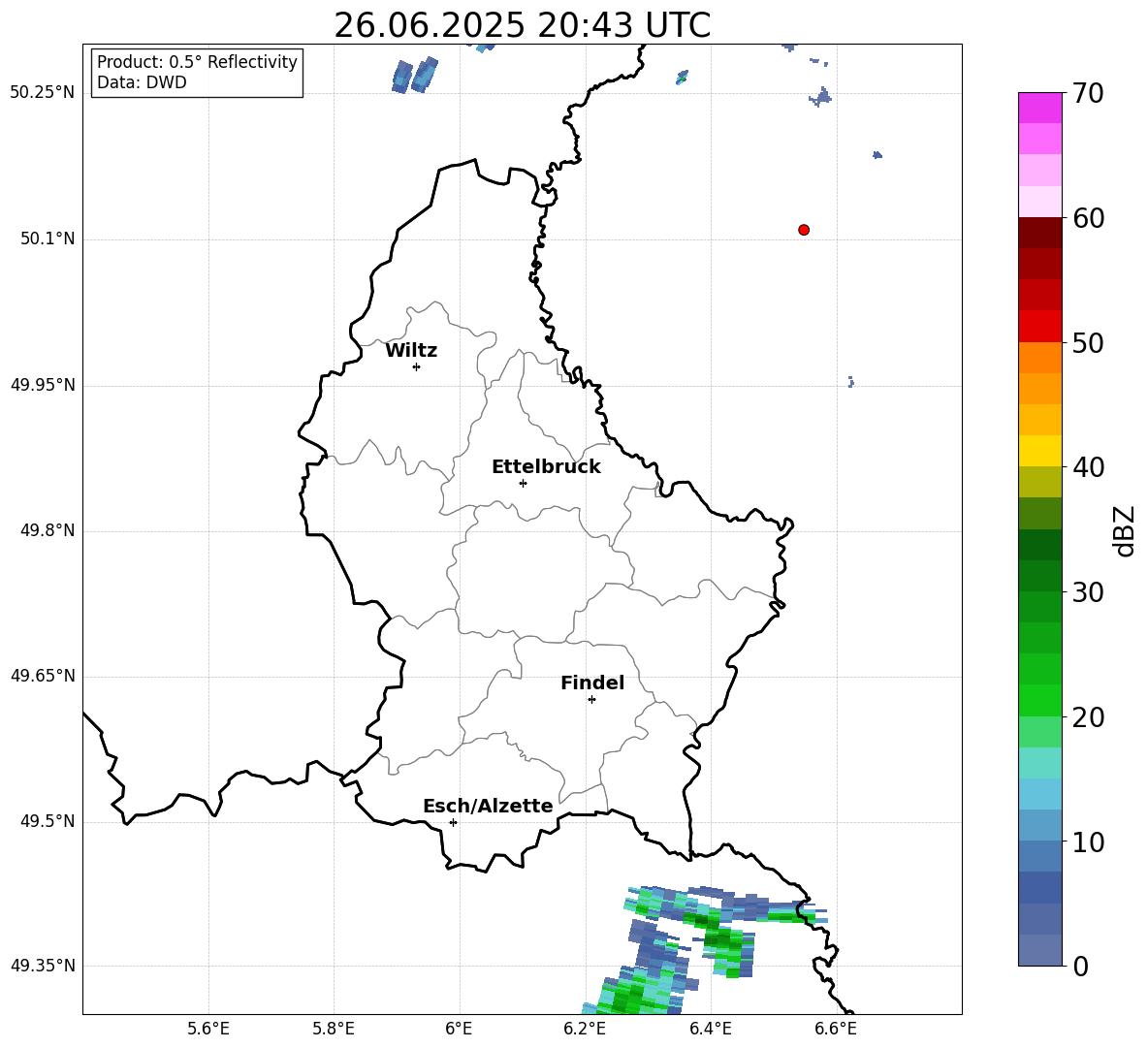Image resolution: width=1148 pixels, height=1048 pixels.
Task: Click the latitude label '49.95°N'
Action: pyautogui.click(x=43, y=384)
